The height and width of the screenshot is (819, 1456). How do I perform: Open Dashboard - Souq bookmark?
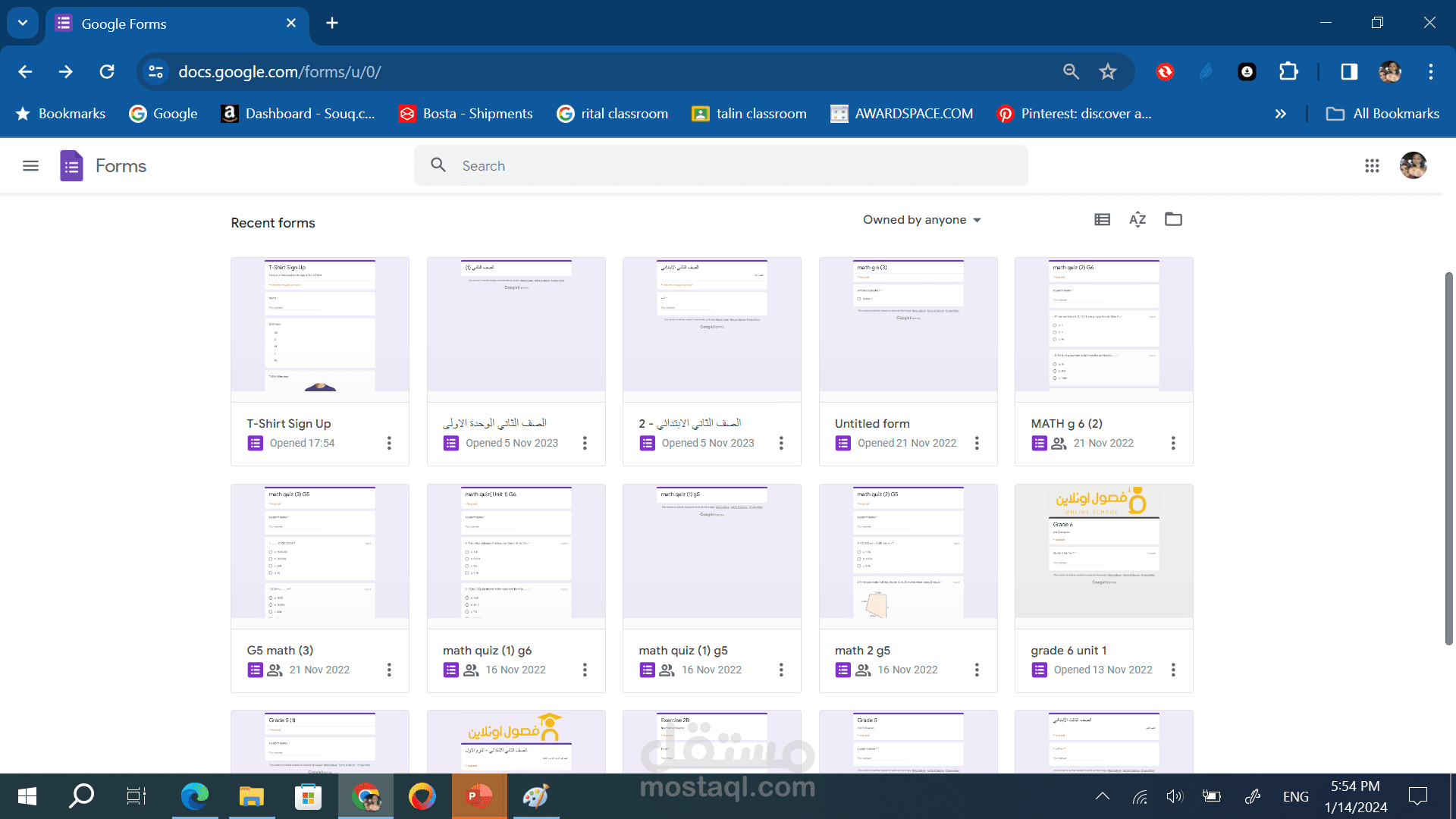tap(298, 114)
